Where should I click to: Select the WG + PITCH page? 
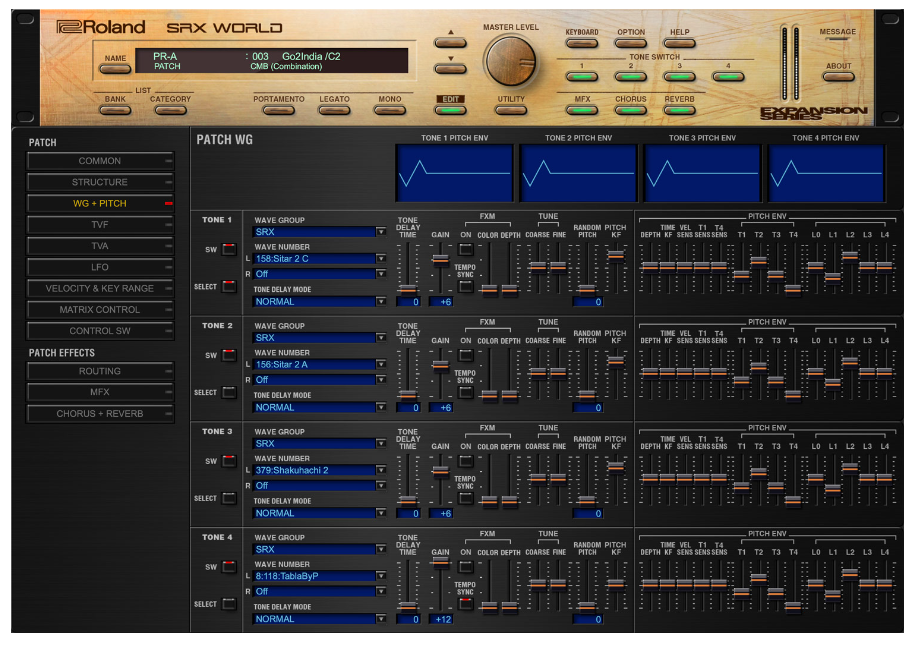click(100, 203)
